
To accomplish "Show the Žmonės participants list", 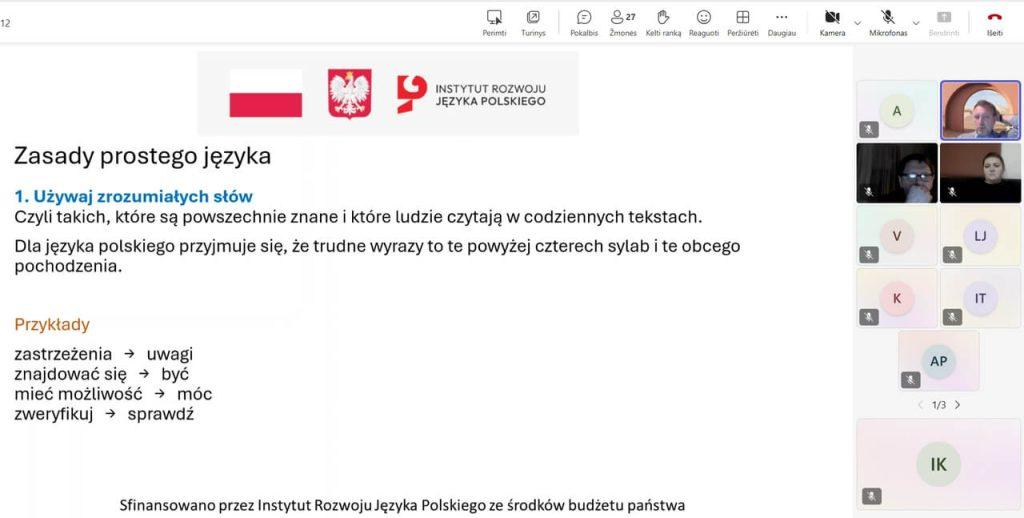I will click(x=622, y=18).
